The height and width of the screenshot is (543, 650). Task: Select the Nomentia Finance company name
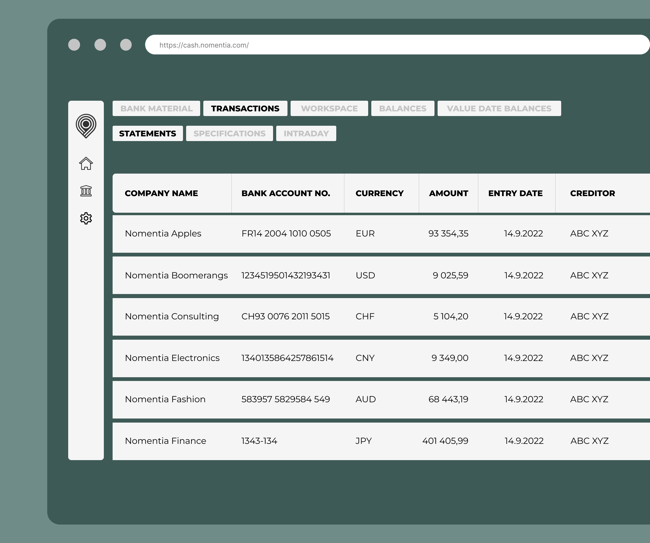point(165,441)
